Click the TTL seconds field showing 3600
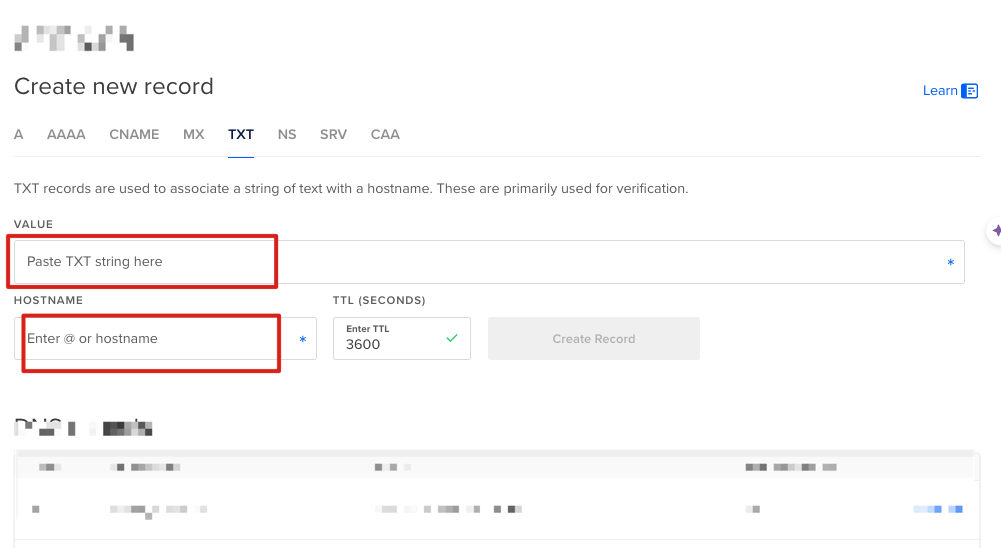Screen dimensions: 1001x548 tap(390, 344)
